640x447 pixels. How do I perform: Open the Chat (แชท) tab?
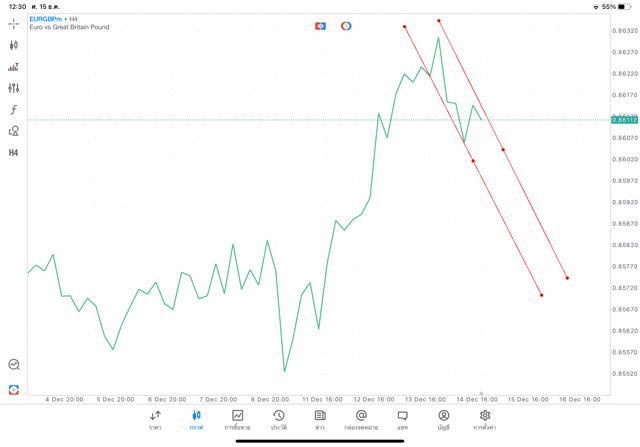[x=402, y=420]
